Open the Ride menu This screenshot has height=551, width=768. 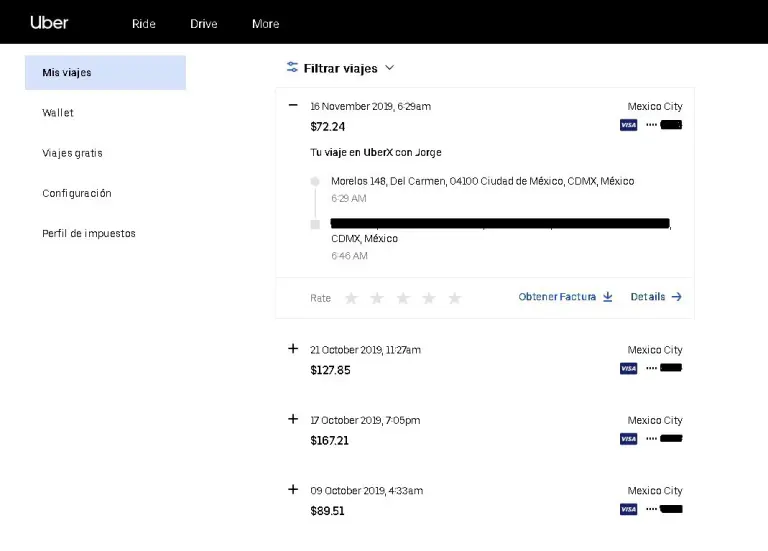(x=144, y=24)
